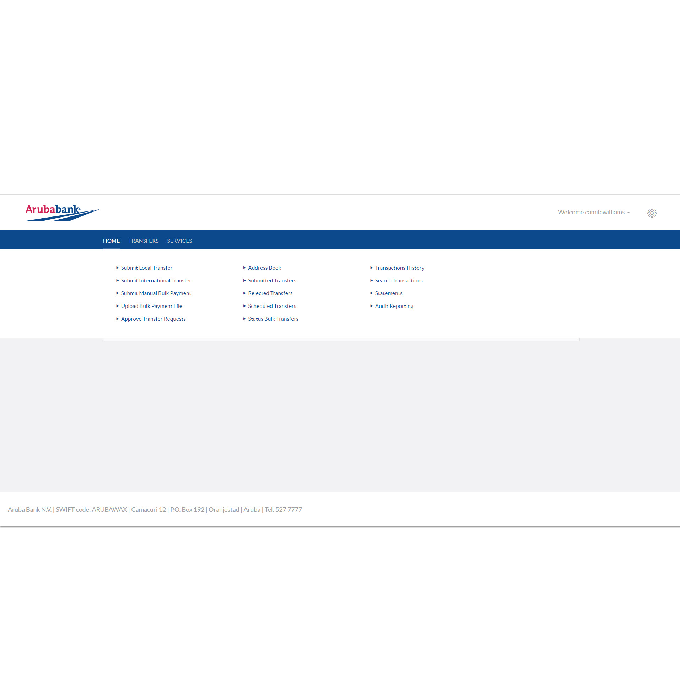This screenshot has height=680, width=680.
Task: View Rejected Transfers list
Action: pos(270,293)
